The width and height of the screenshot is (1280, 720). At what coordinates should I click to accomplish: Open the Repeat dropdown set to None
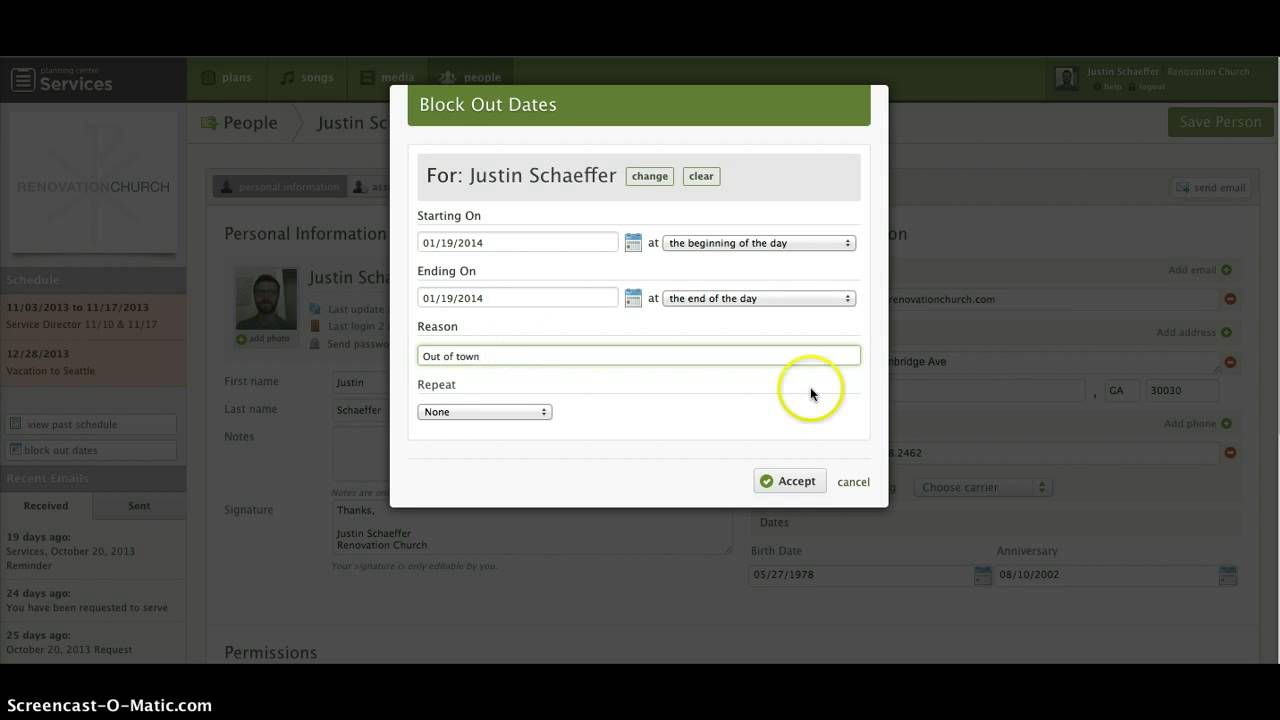[484, 412]
